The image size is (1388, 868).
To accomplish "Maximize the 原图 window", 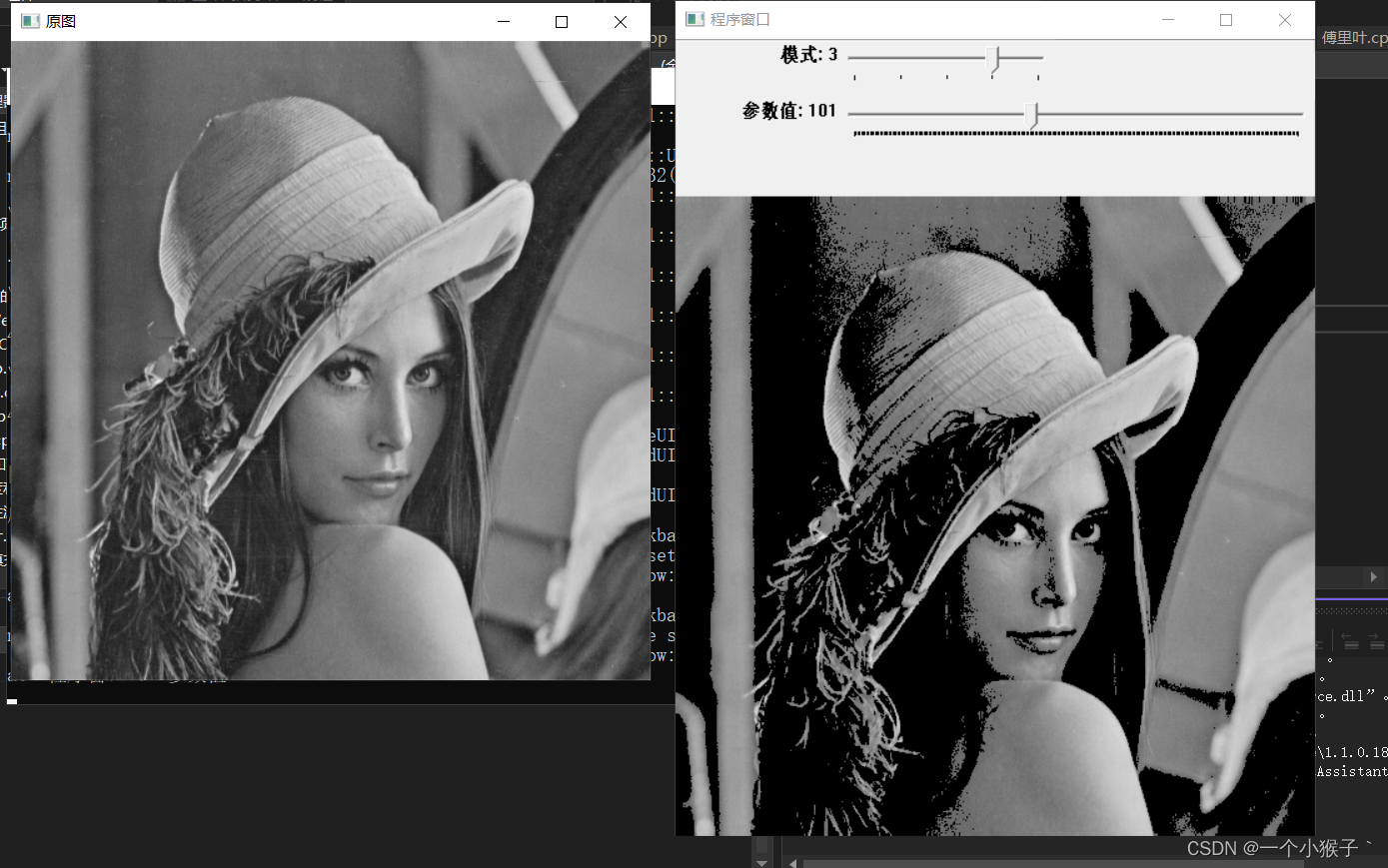I will 562,21.
